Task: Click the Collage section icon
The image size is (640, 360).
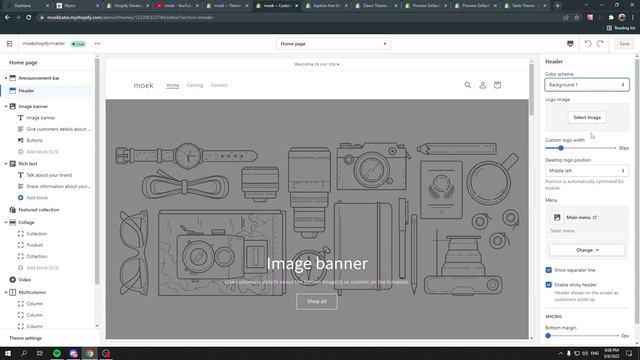Action: click(x=13, y=222)
